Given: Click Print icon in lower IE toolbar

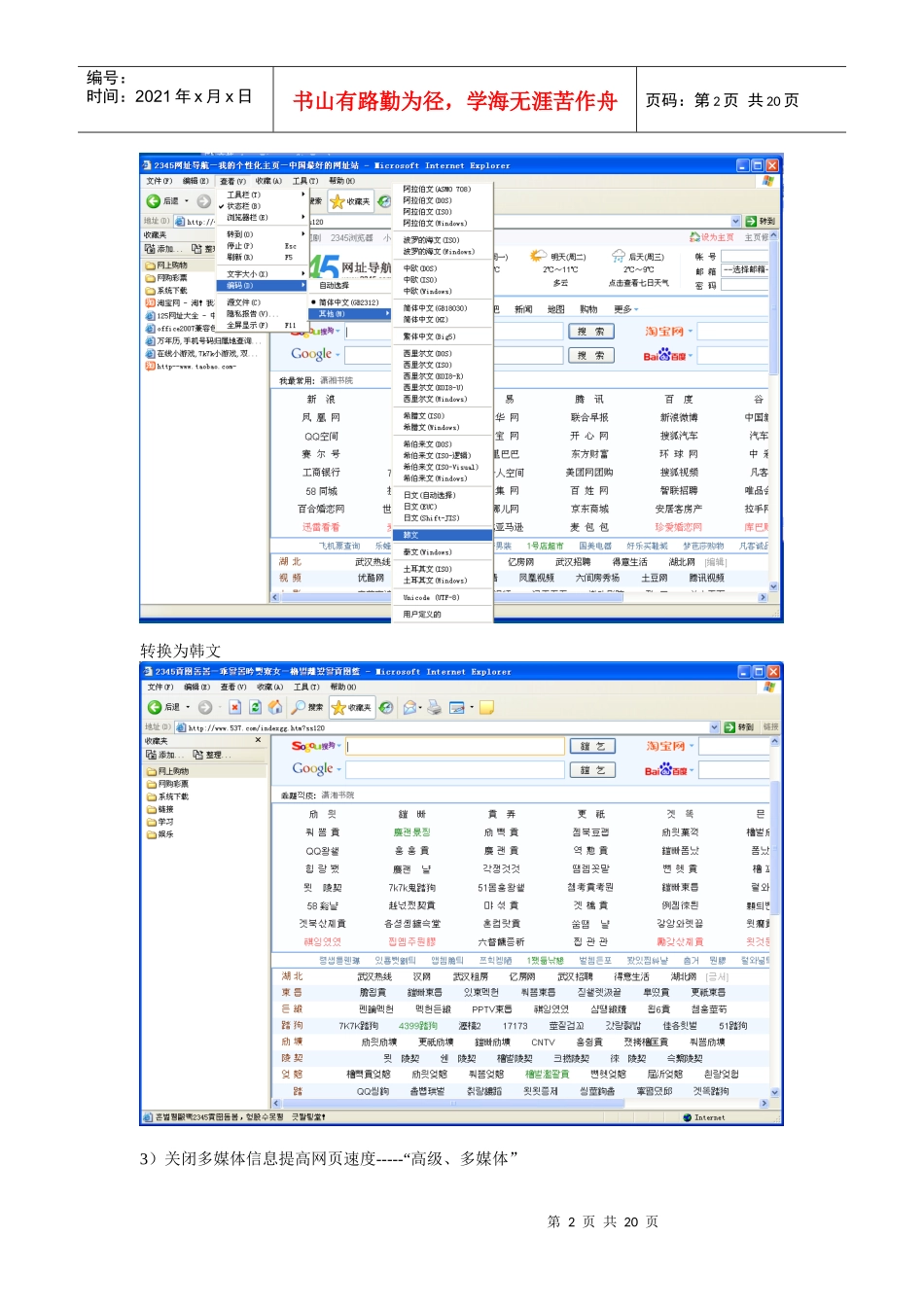Looking at the screenshot, I should pos(435,707).
